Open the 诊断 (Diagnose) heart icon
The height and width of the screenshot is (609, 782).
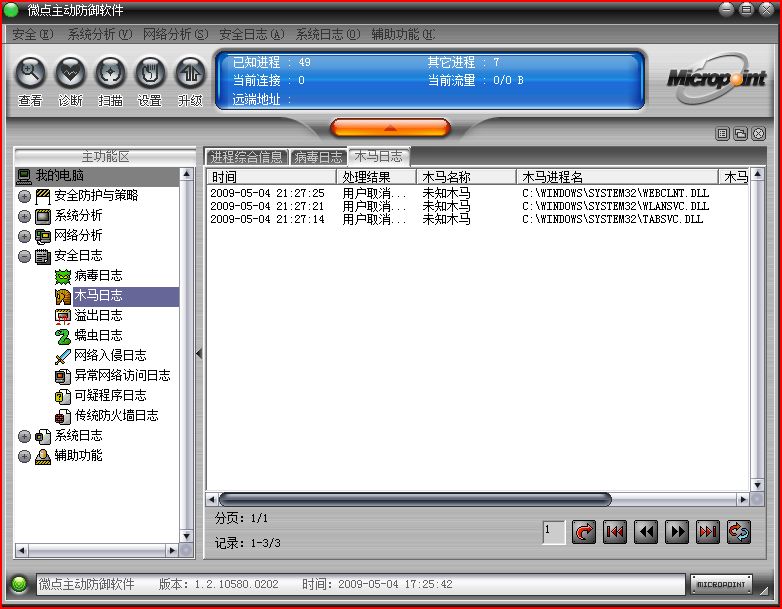(x=70, y=74)
